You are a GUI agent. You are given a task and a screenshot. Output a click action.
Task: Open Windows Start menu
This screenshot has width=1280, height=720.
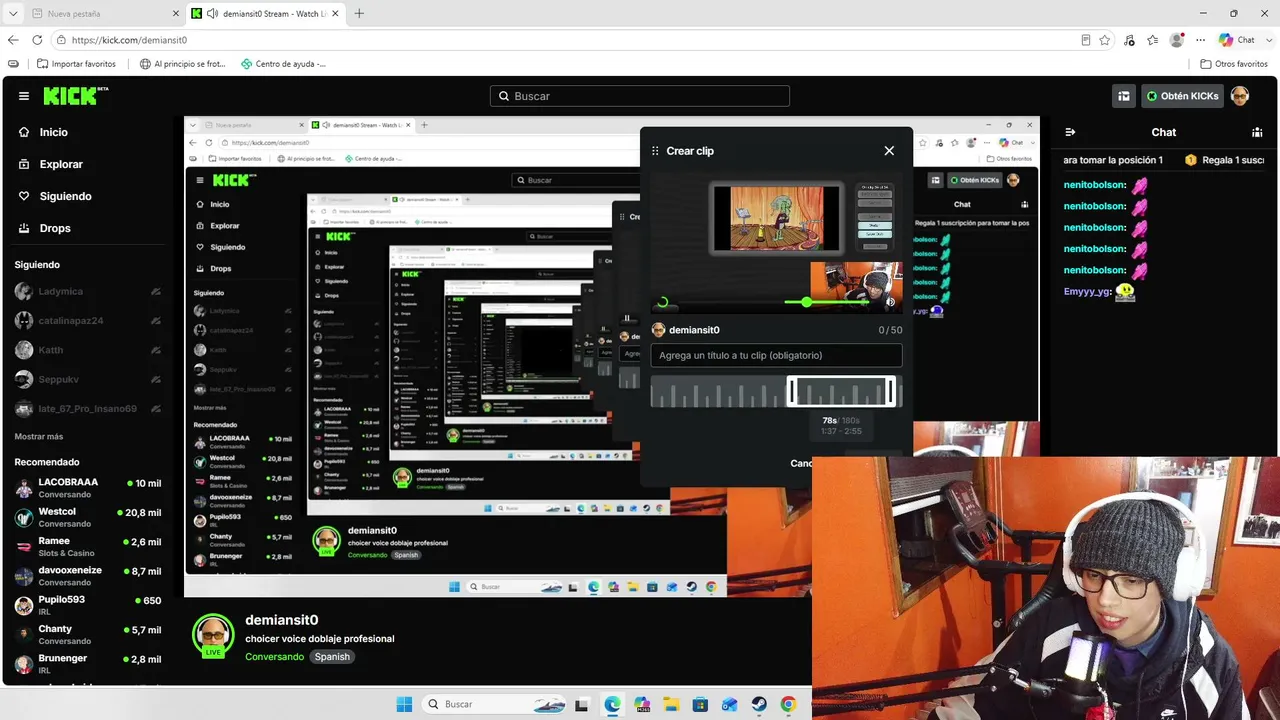click(404, 704)
